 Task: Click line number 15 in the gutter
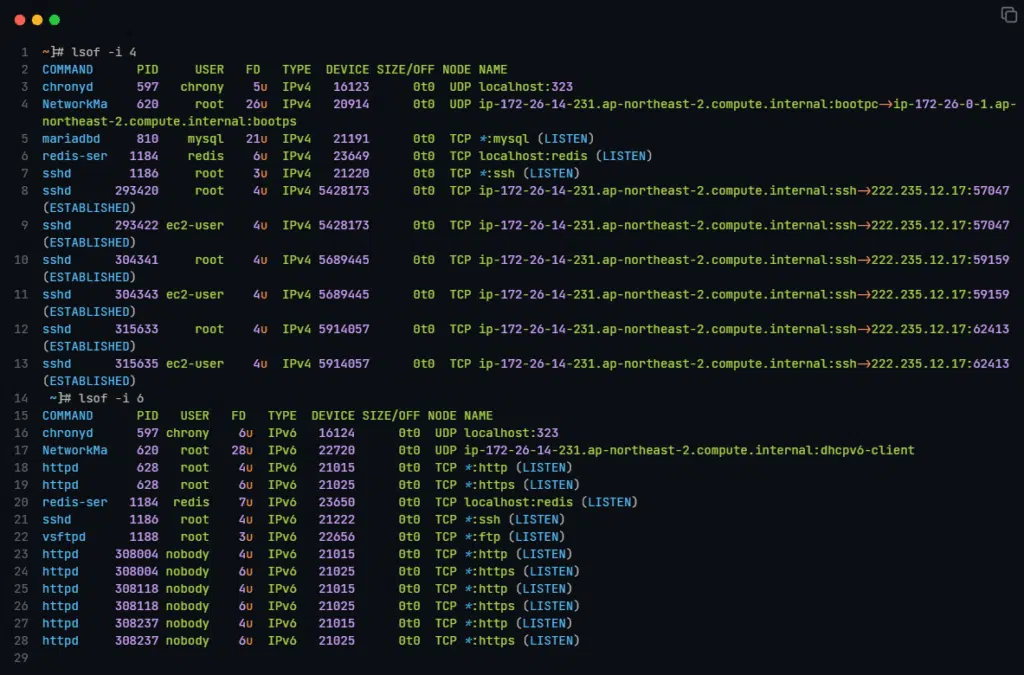pos(24,415)
